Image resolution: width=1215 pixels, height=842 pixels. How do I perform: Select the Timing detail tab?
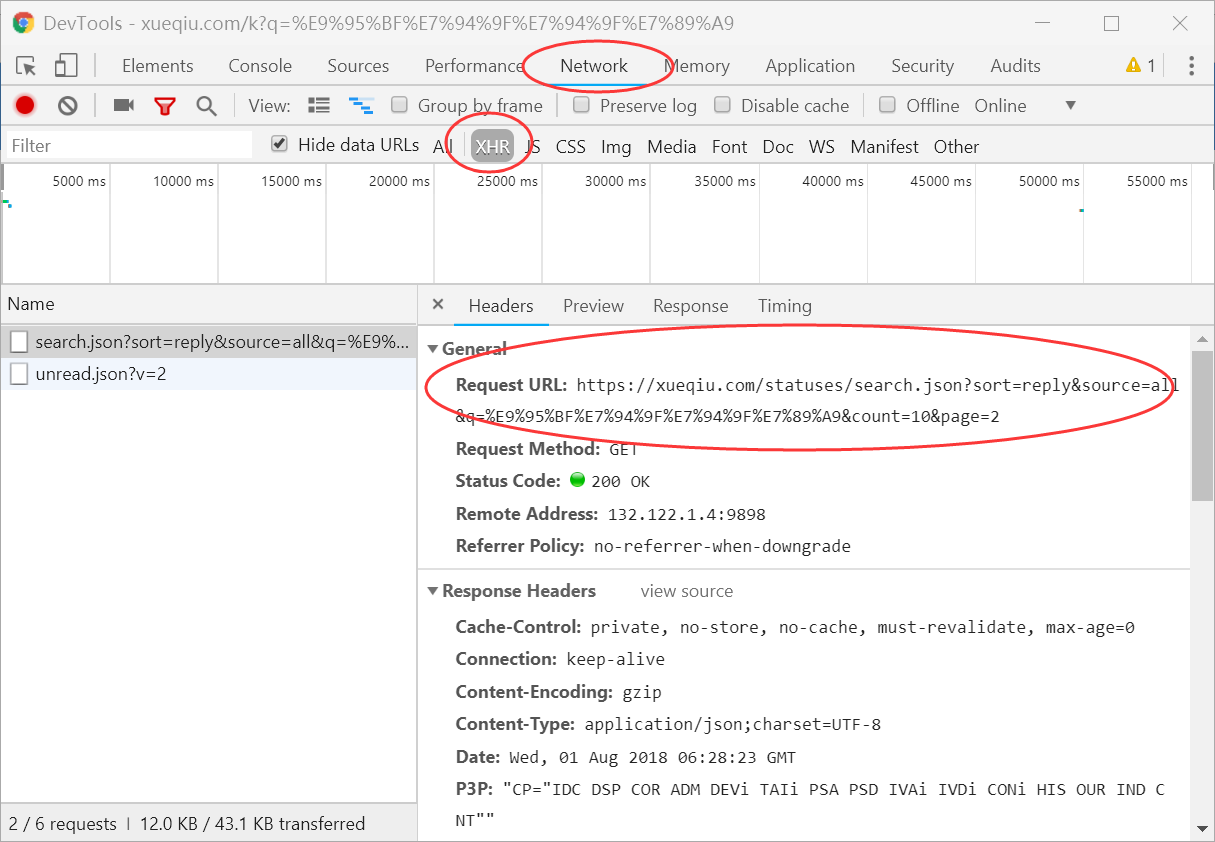[x=785, y=306]
